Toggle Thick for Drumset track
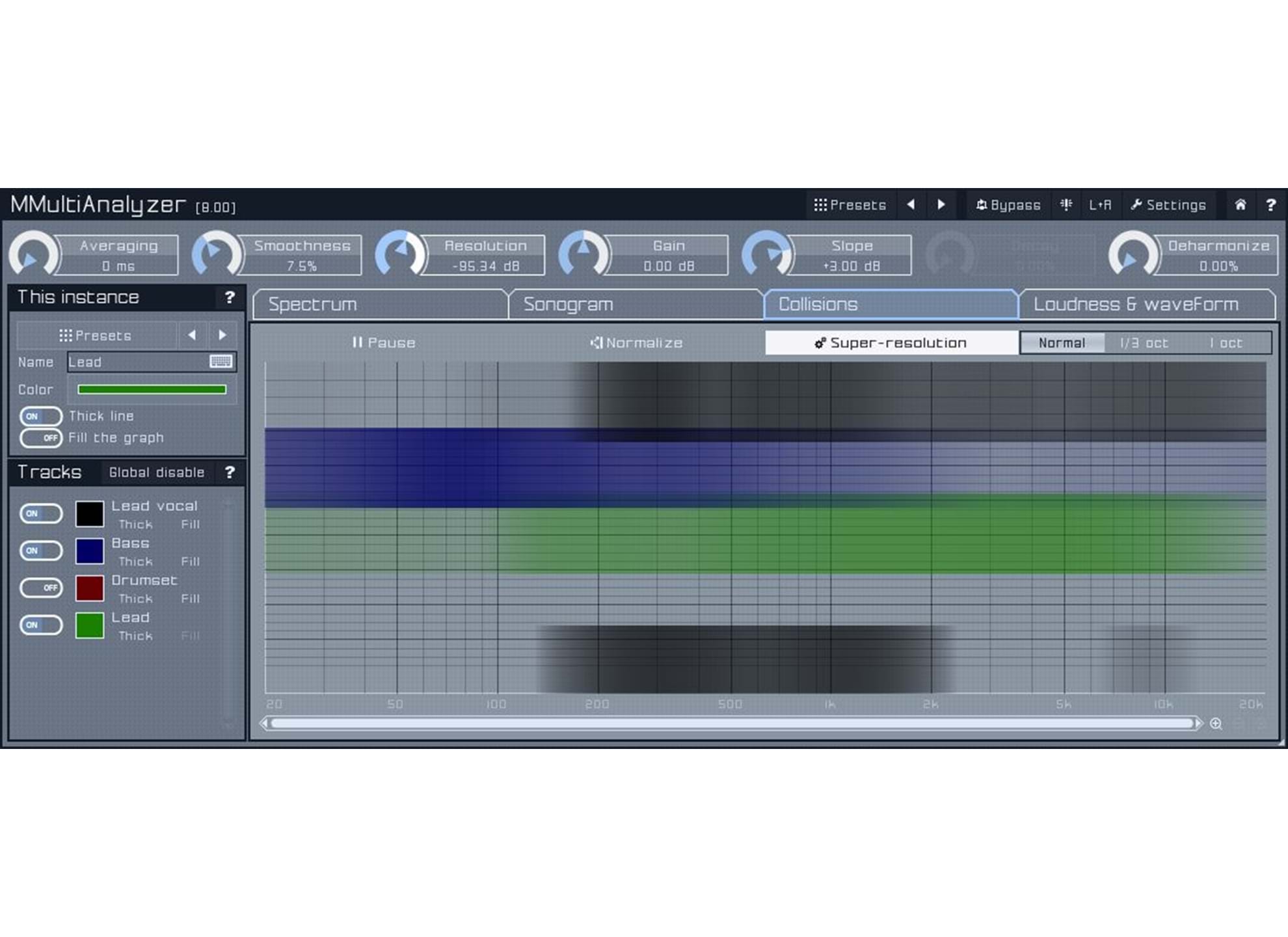This screenshot has height=937, width=1288. click(136, 599)
